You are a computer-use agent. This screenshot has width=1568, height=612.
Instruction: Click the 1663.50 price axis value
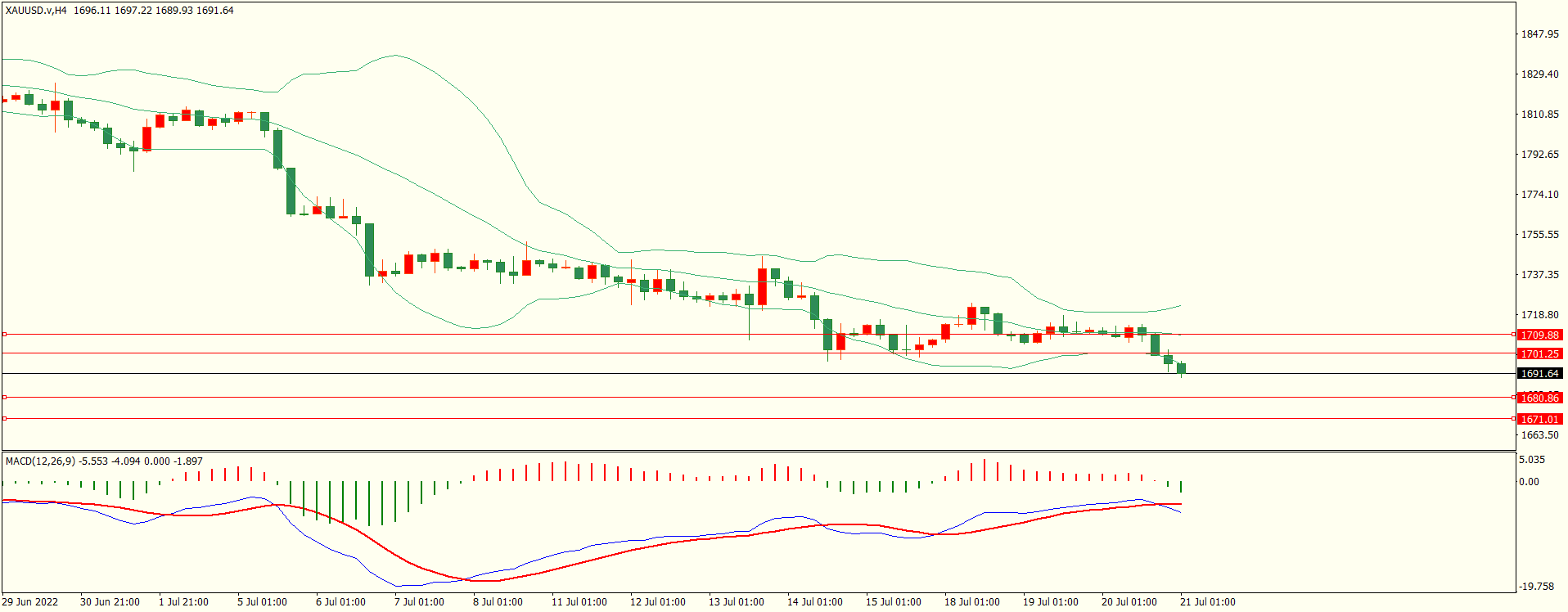(x=1539, y=435)
